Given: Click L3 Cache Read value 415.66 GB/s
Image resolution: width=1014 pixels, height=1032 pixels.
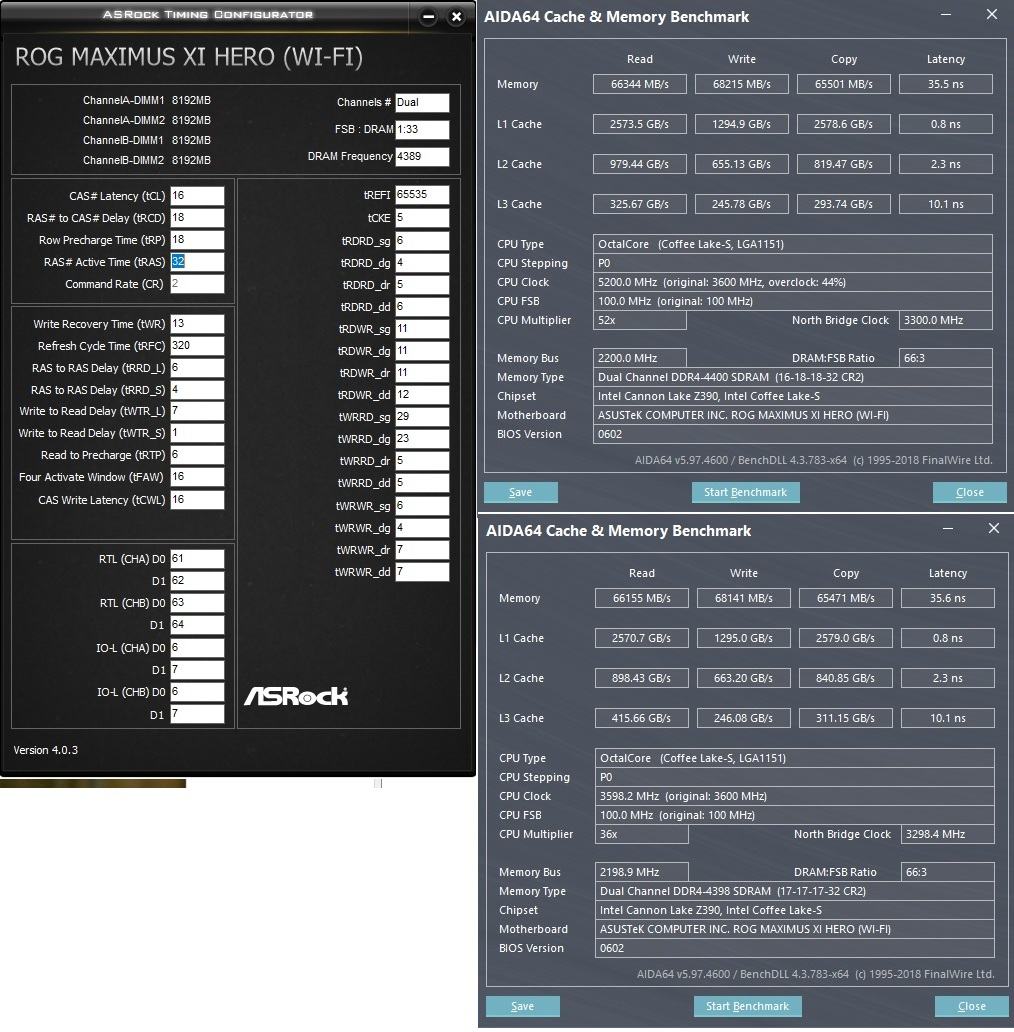Looking at the screenshot, I should pos(642,718).
